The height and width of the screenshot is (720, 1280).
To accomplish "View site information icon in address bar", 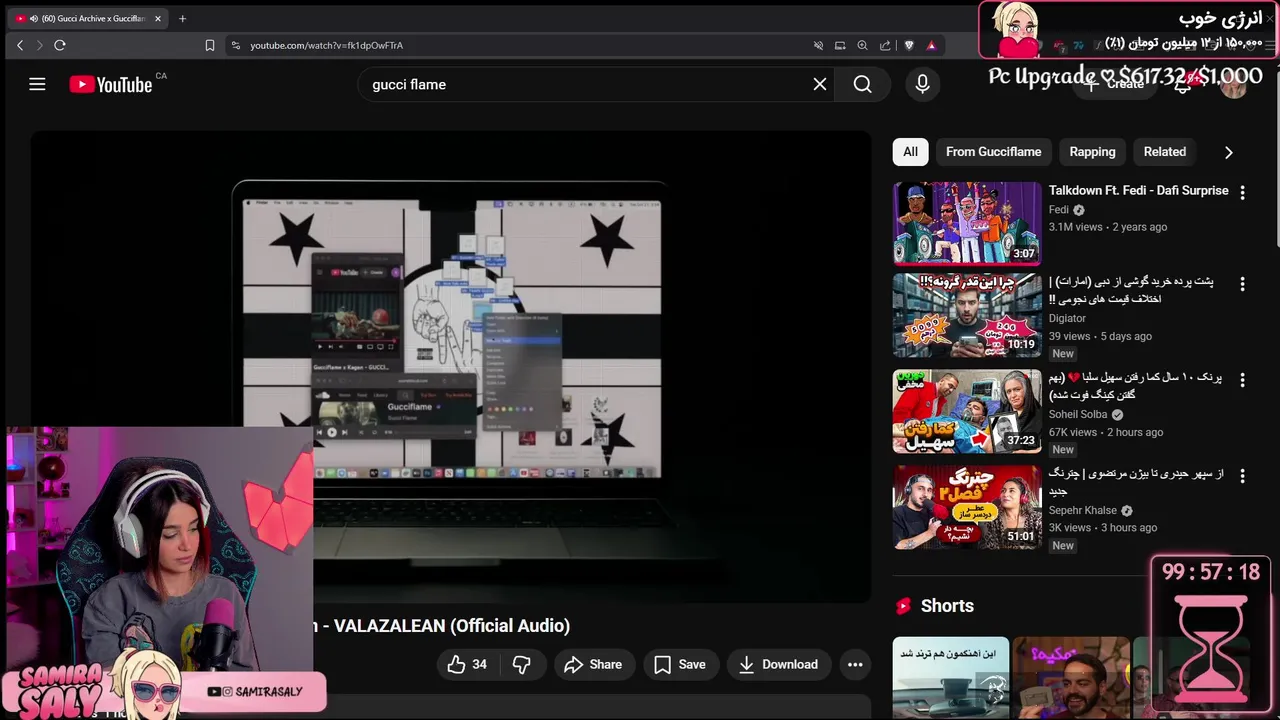I will pos(235,45).
